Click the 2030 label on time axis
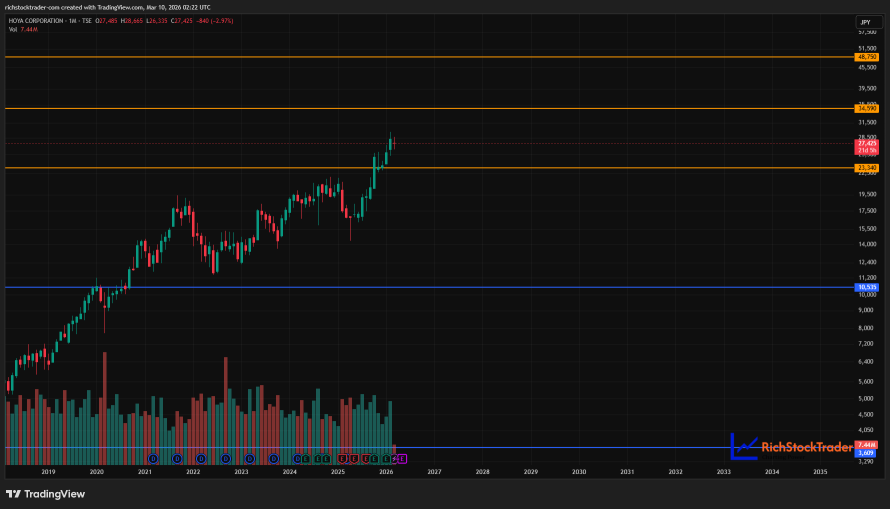890x509 pixels. point(579,472)
